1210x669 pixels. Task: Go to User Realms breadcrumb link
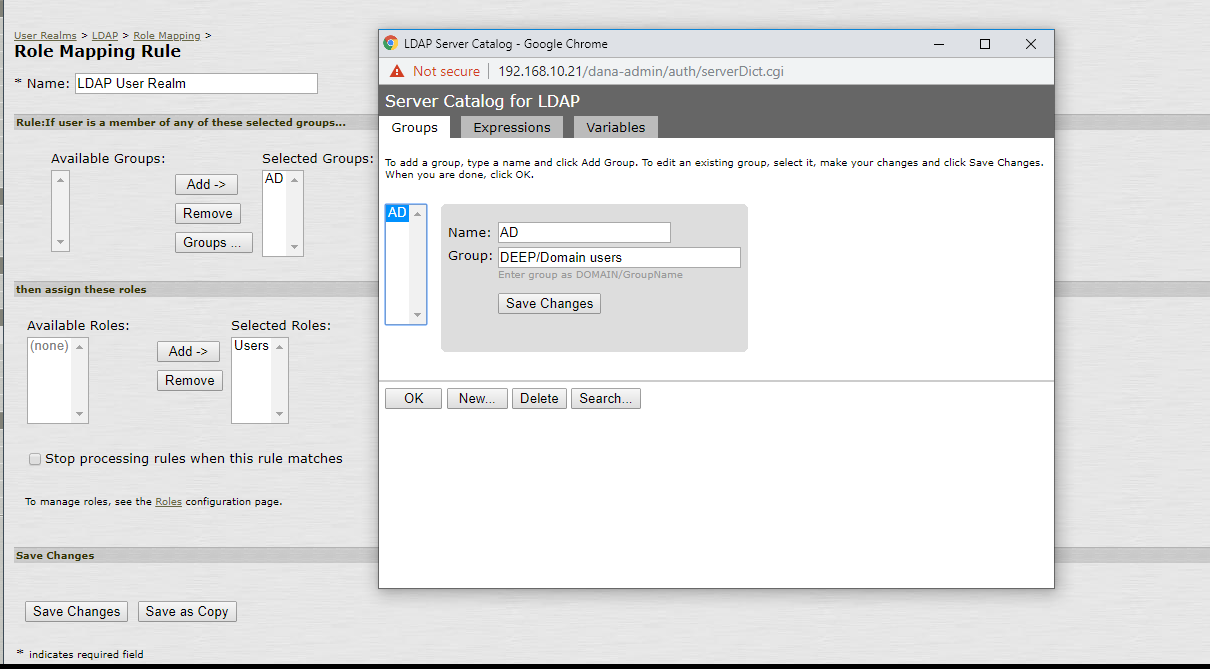45,36
